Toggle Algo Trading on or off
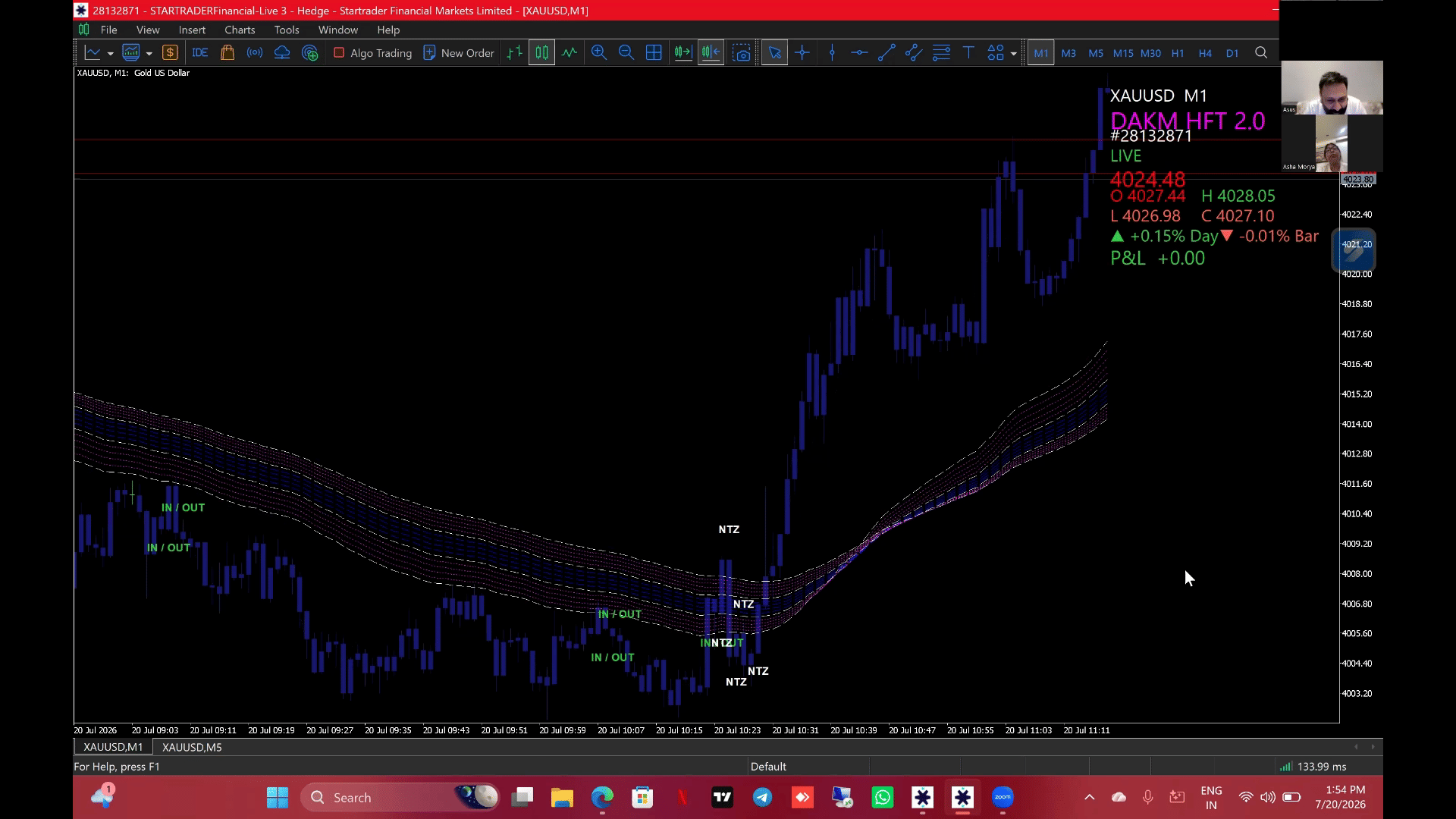1456x819 pixels. pos(372,53)
